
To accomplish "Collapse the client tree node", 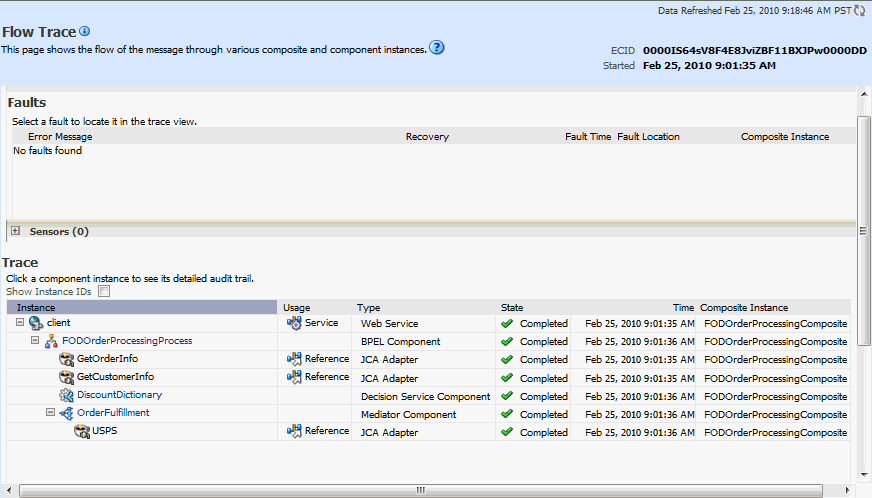I will [20, 322].
